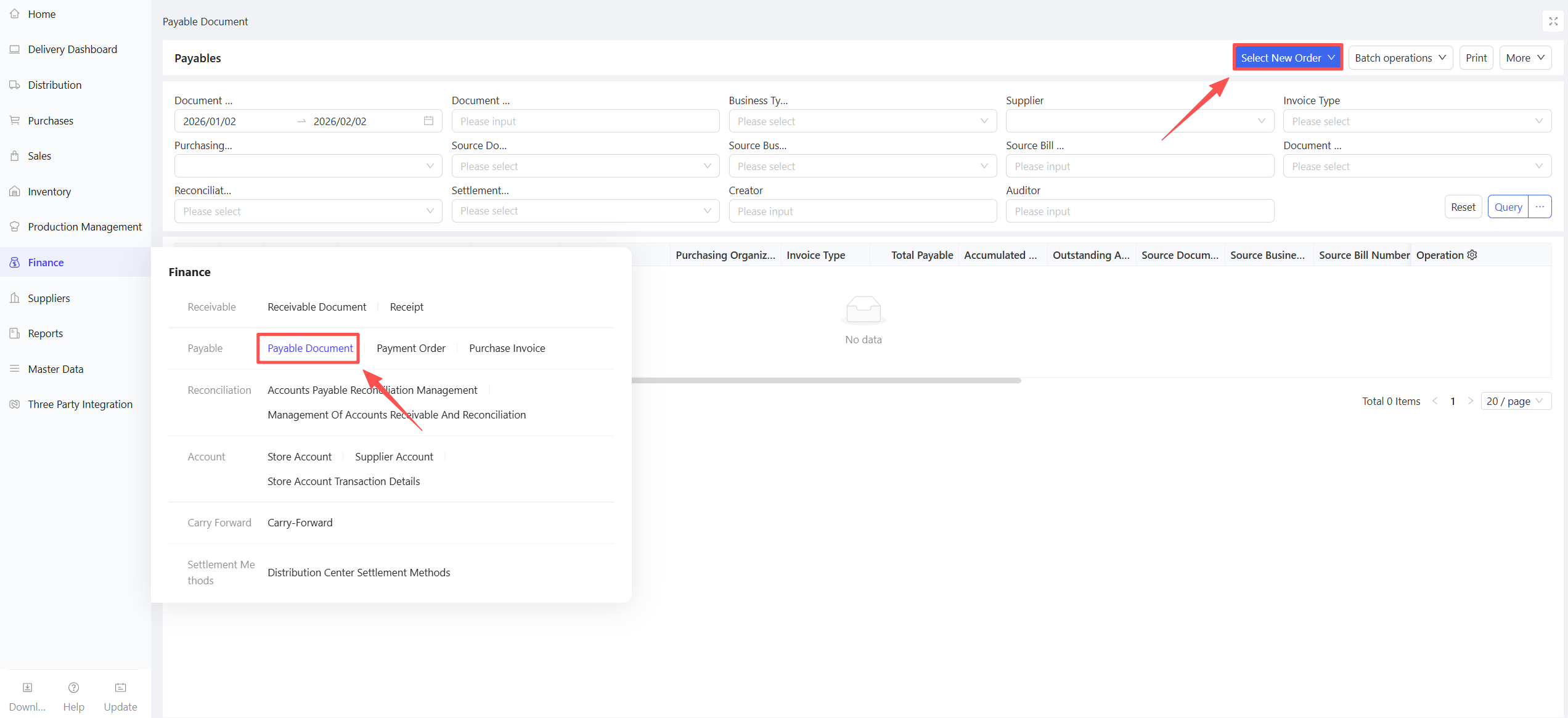Click the Download icon at bottom left
The height and width of the screenshot is (718, 1568).
27,688
